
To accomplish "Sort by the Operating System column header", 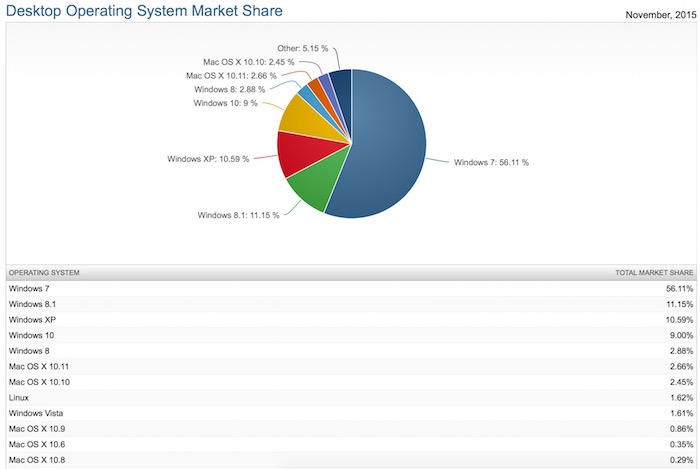I will 44,272.
